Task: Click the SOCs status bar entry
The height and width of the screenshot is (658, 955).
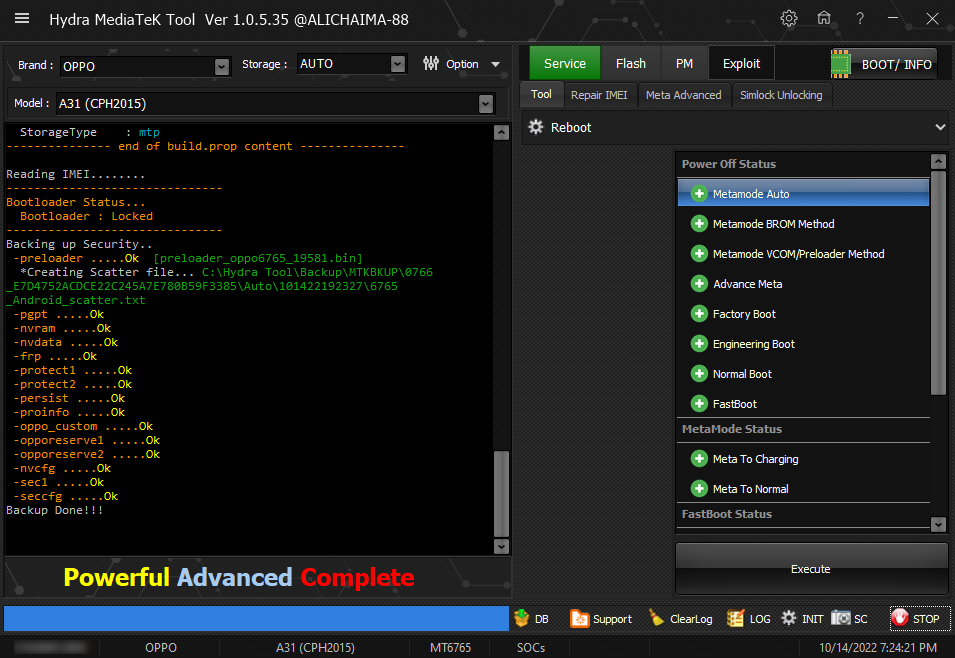Action: pos(530,648)
